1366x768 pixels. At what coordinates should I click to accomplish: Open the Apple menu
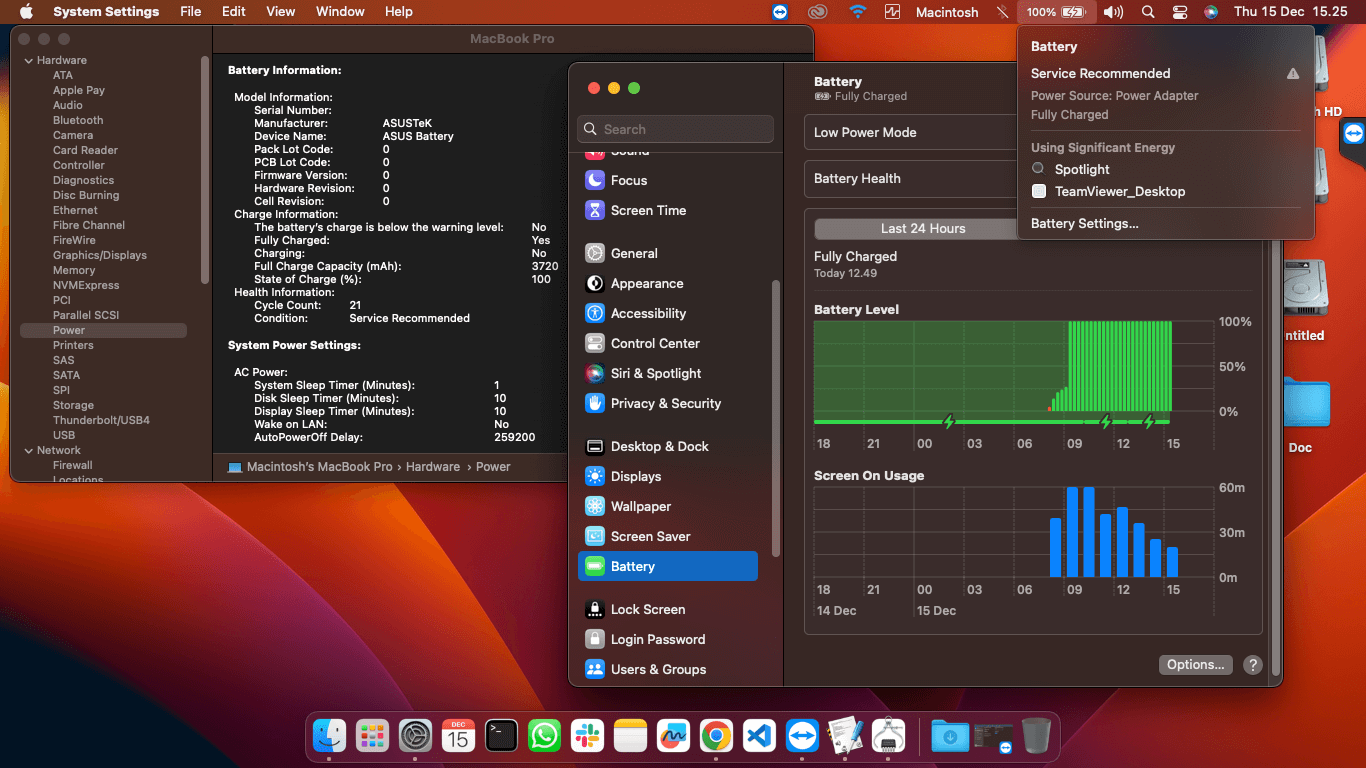(26, 12)
